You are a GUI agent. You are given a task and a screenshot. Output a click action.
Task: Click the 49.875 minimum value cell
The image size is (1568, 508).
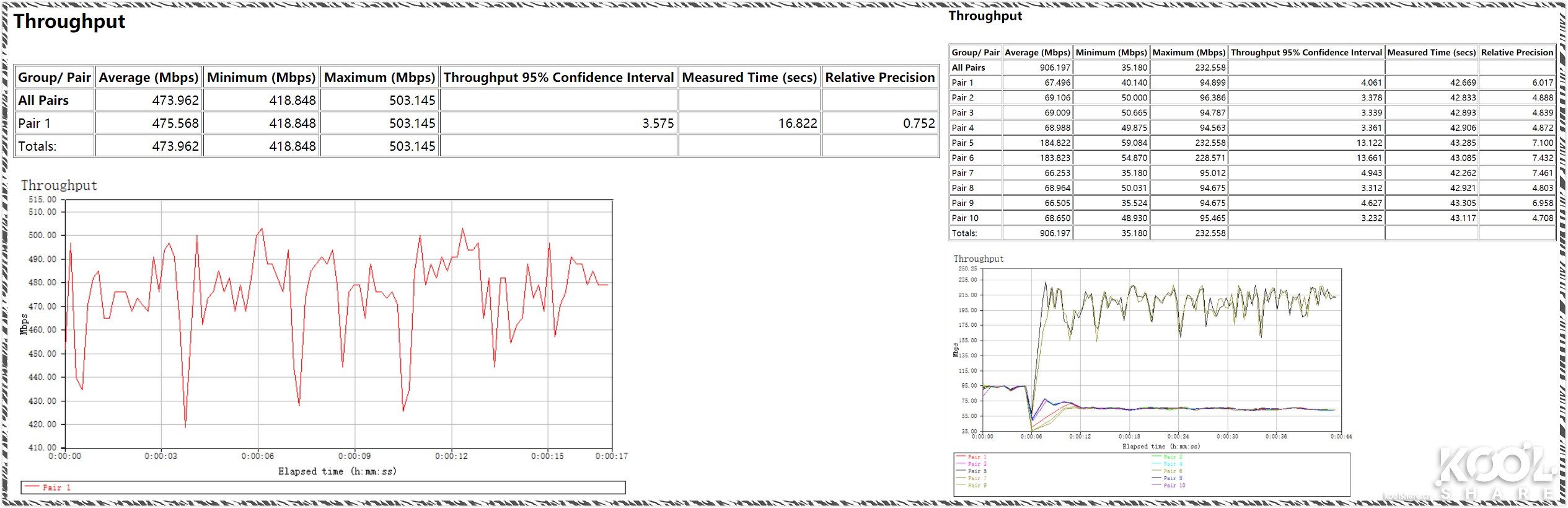click(1111, 128)
